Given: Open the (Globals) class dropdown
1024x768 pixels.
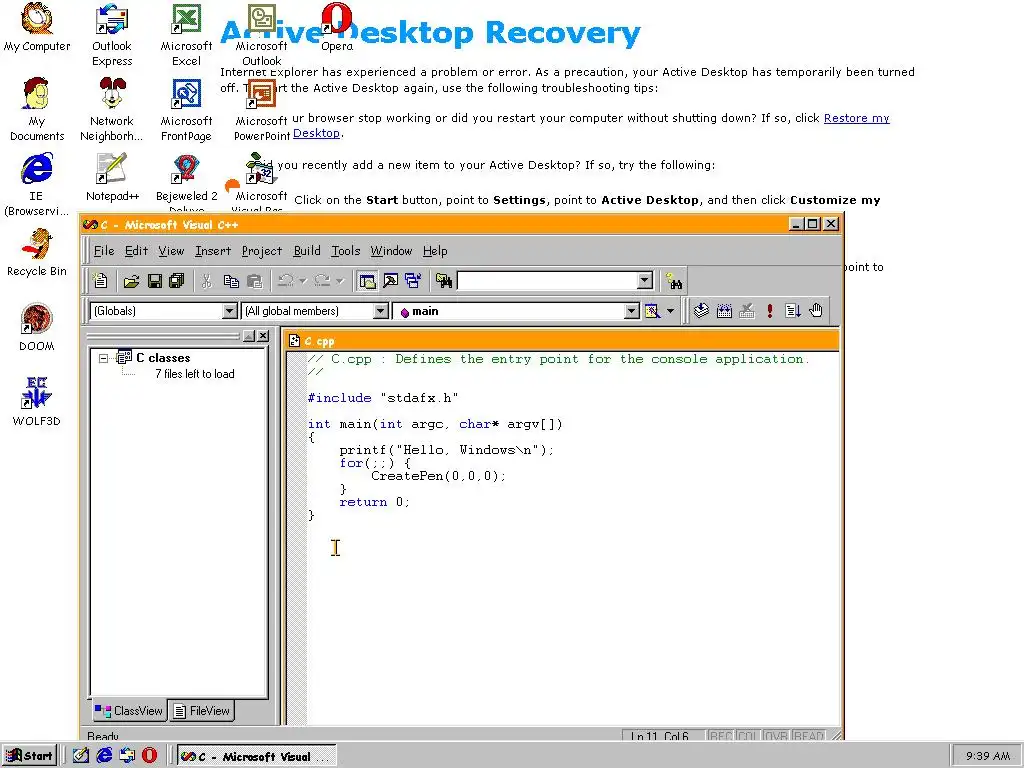Looking at the screenshot, I should [229, 311].
